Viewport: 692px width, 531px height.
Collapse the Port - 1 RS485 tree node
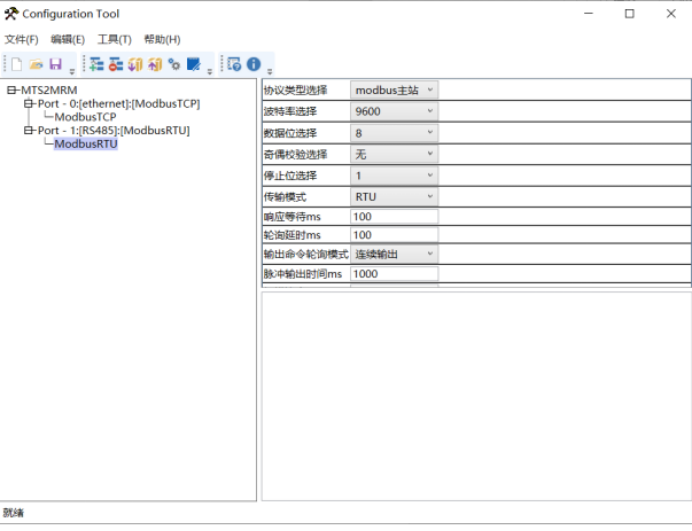point(28,131)
